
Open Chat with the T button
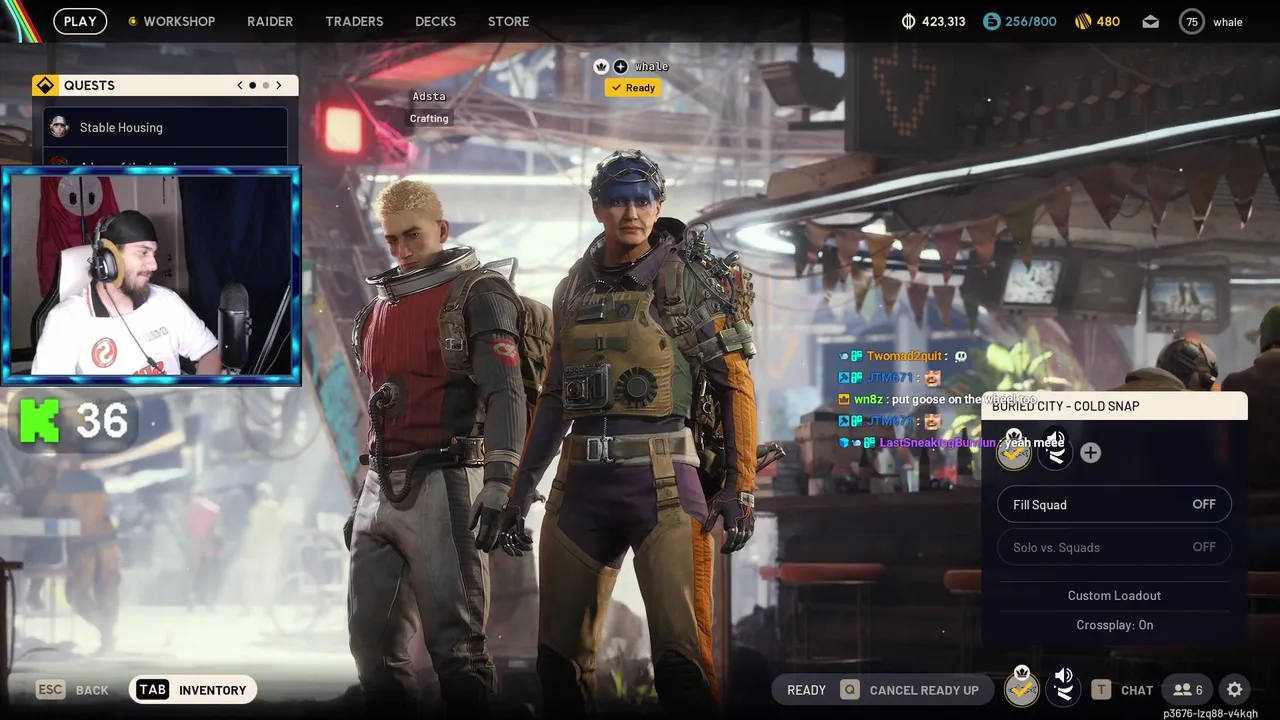pyautogui.click(x=1122, y=690)
